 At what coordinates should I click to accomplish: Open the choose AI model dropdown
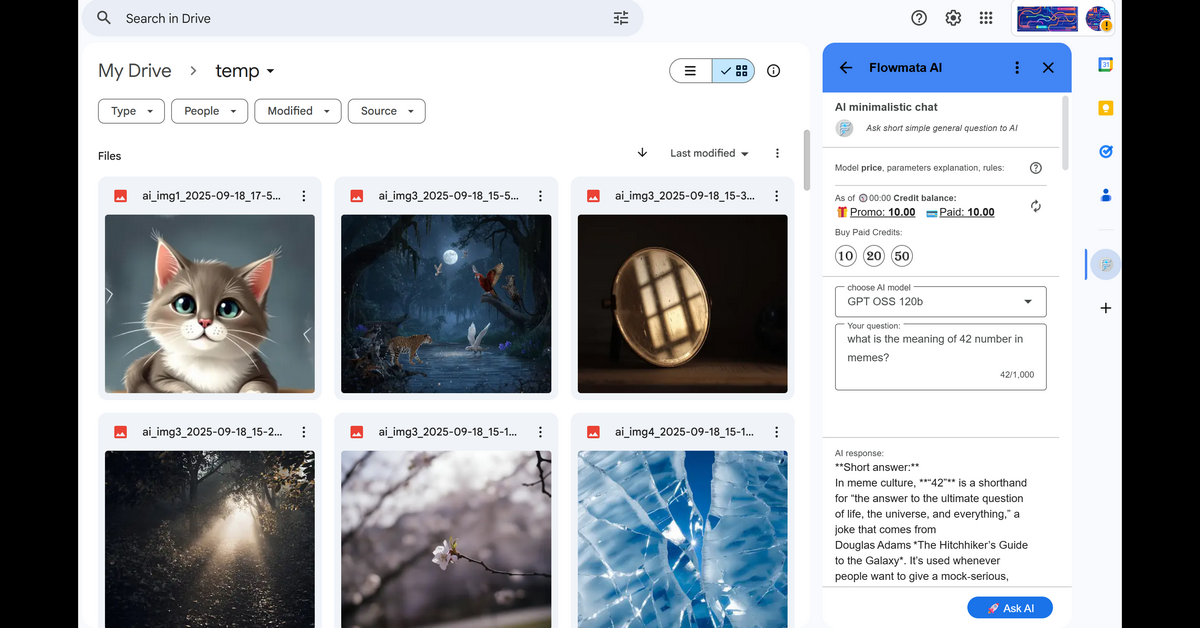[x=940, y=302]
